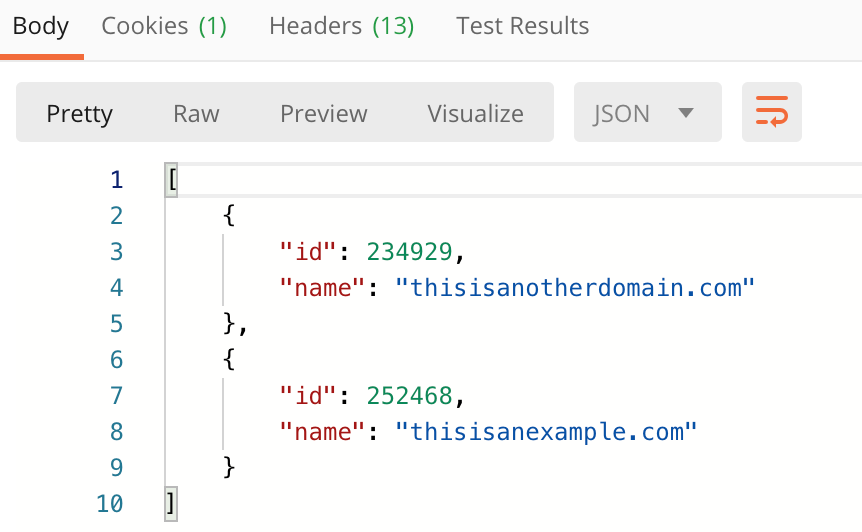
Task: Open the Headers (13) tab
Action: point(341,26)
